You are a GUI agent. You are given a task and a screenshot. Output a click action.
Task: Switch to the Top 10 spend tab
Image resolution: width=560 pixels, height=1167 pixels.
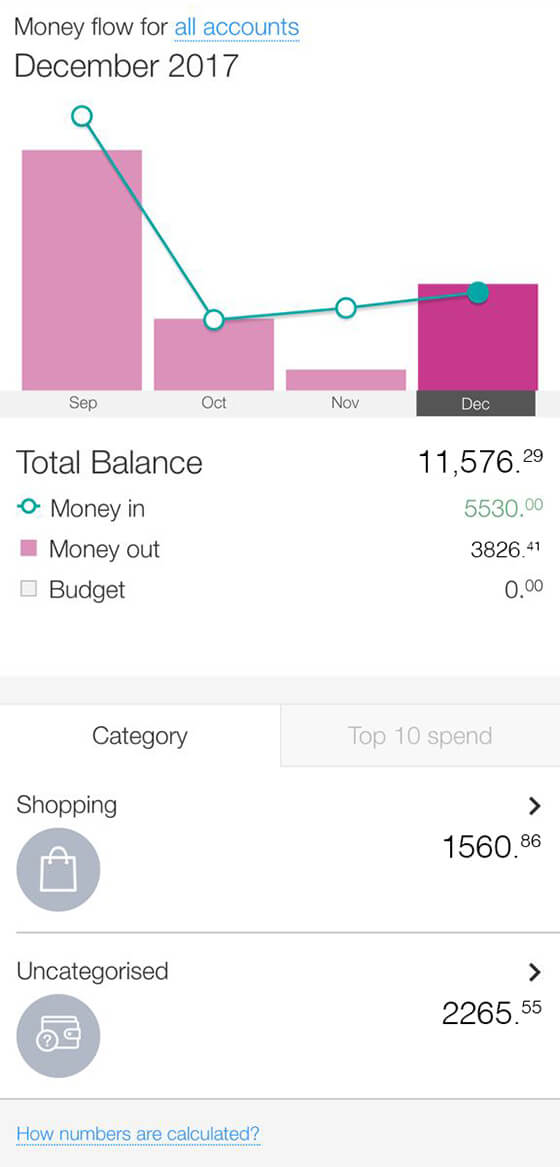(x=420, y=735)
